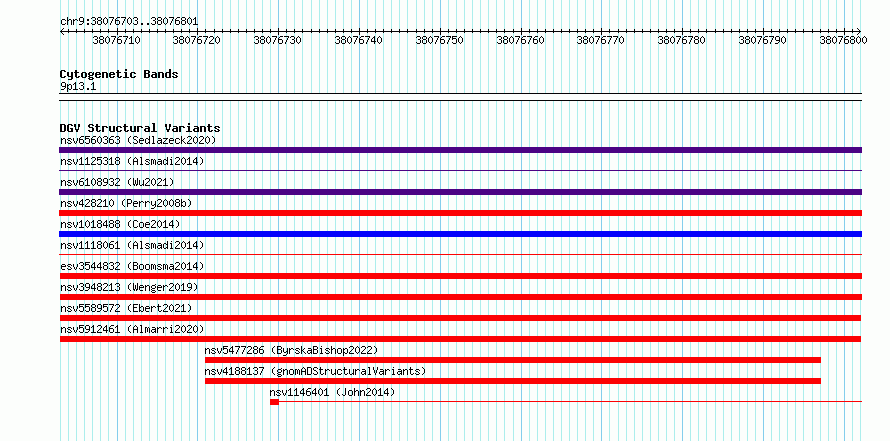Select the nsv4188137 (gnomADStructuralVariants) label
The height and width of the screenshot is (441, 890).
coord(315,371)
